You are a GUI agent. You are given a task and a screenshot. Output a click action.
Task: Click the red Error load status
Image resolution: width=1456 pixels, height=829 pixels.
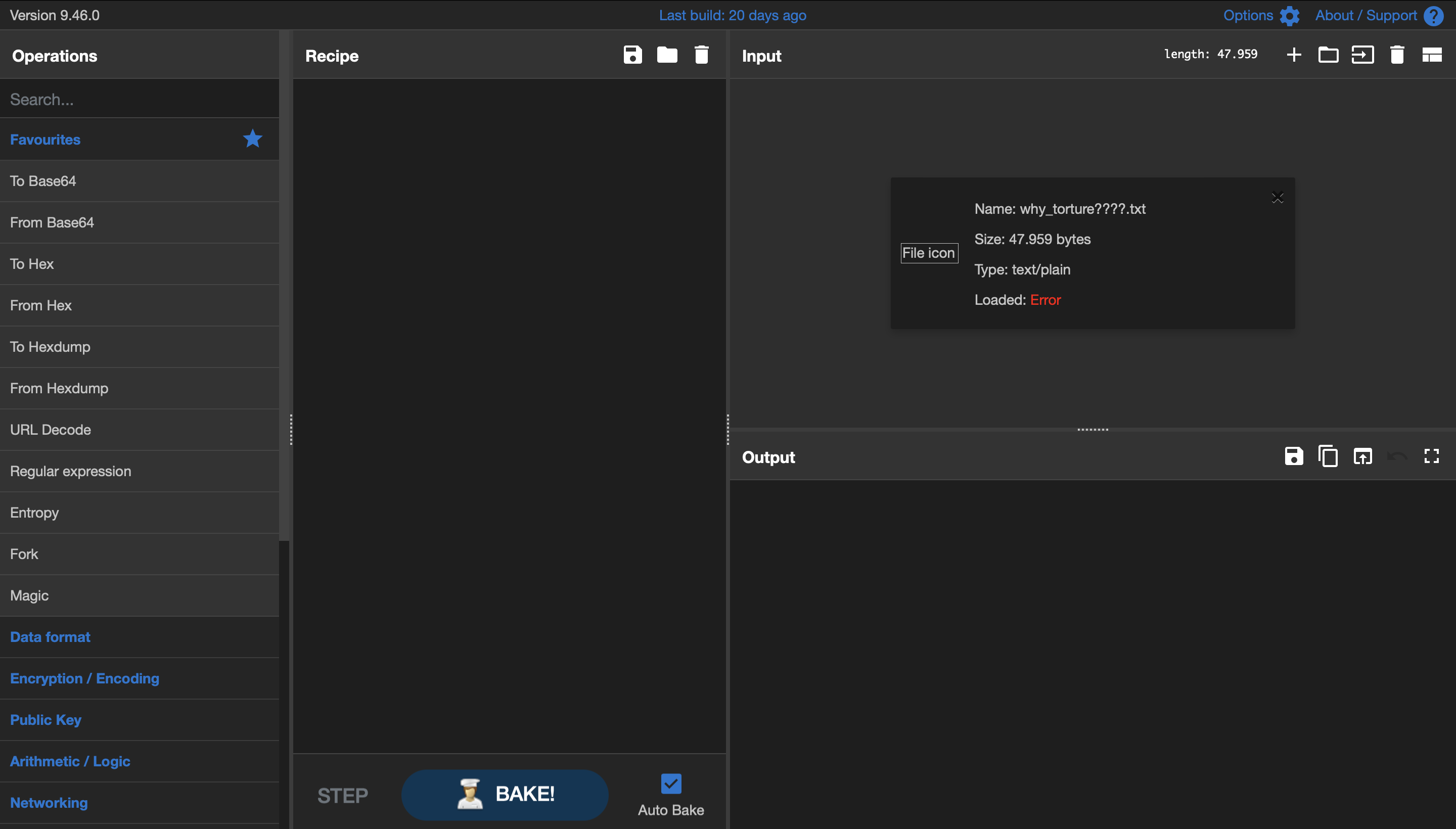point(1045,300)
